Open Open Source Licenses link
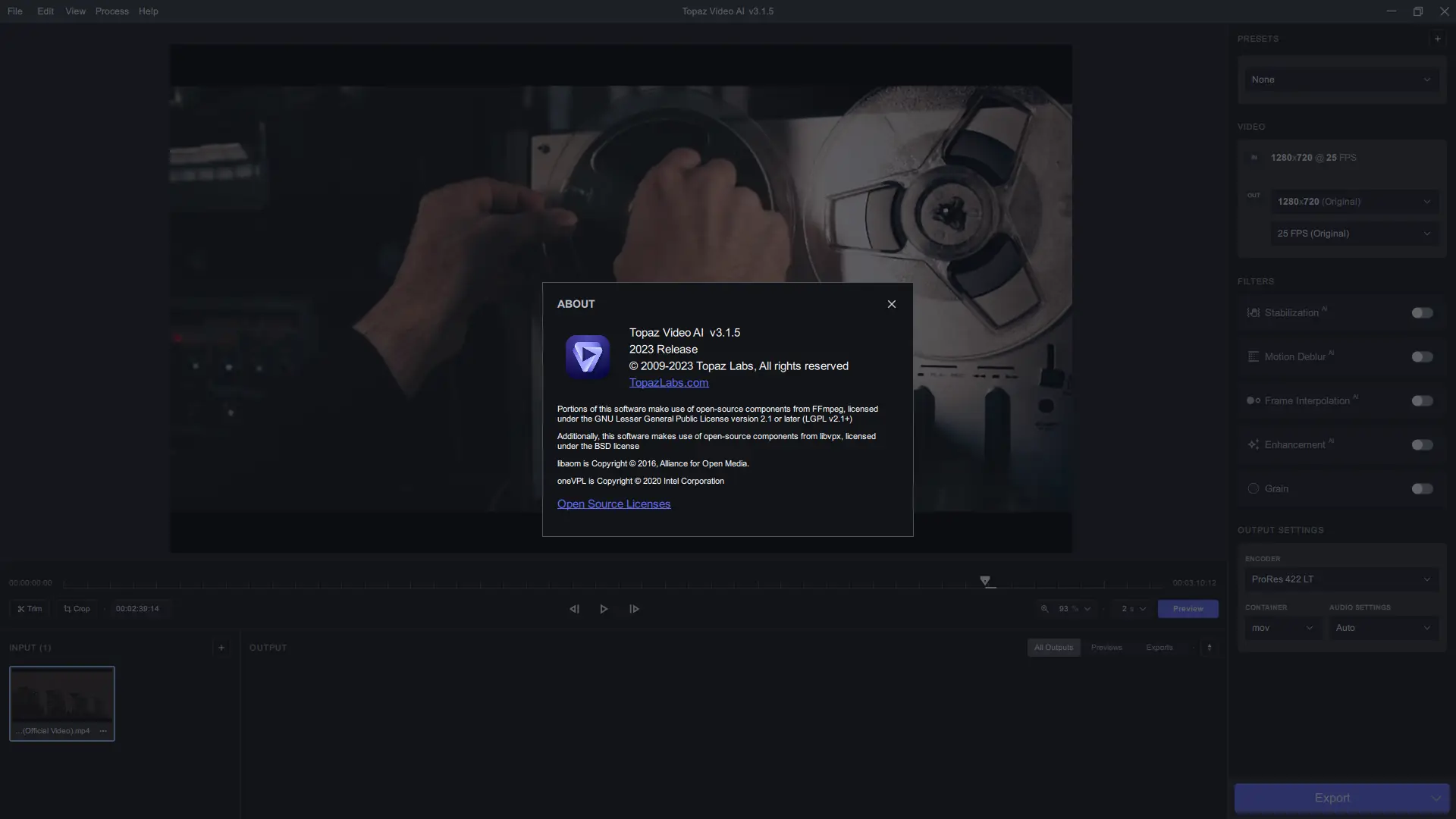This screenshot has width=1456, height=819. click(x=613, y=504)
